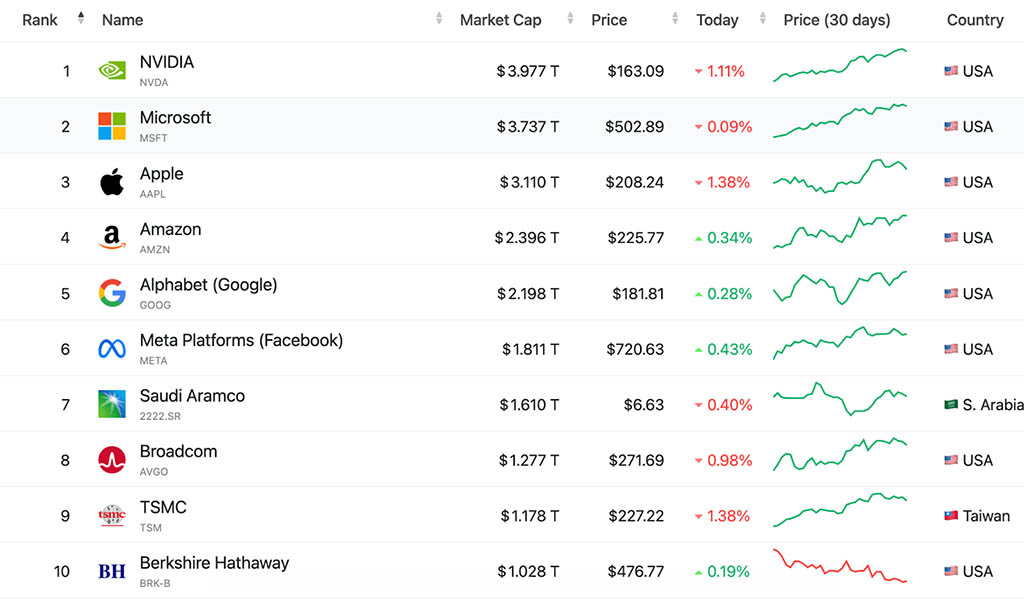Click the Saudi Aramco logo icon
This screenshot has width=1024, height=600.
112,404
